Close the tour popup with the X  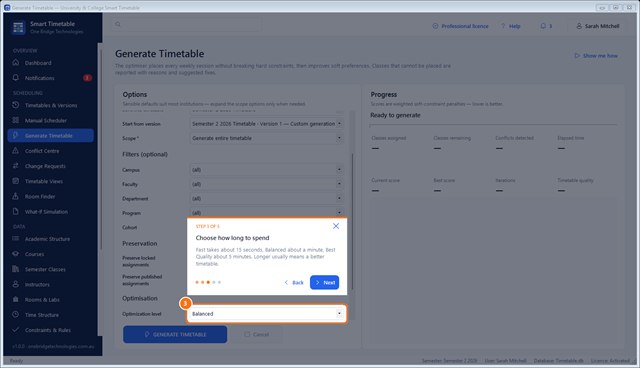click(336, 226)
